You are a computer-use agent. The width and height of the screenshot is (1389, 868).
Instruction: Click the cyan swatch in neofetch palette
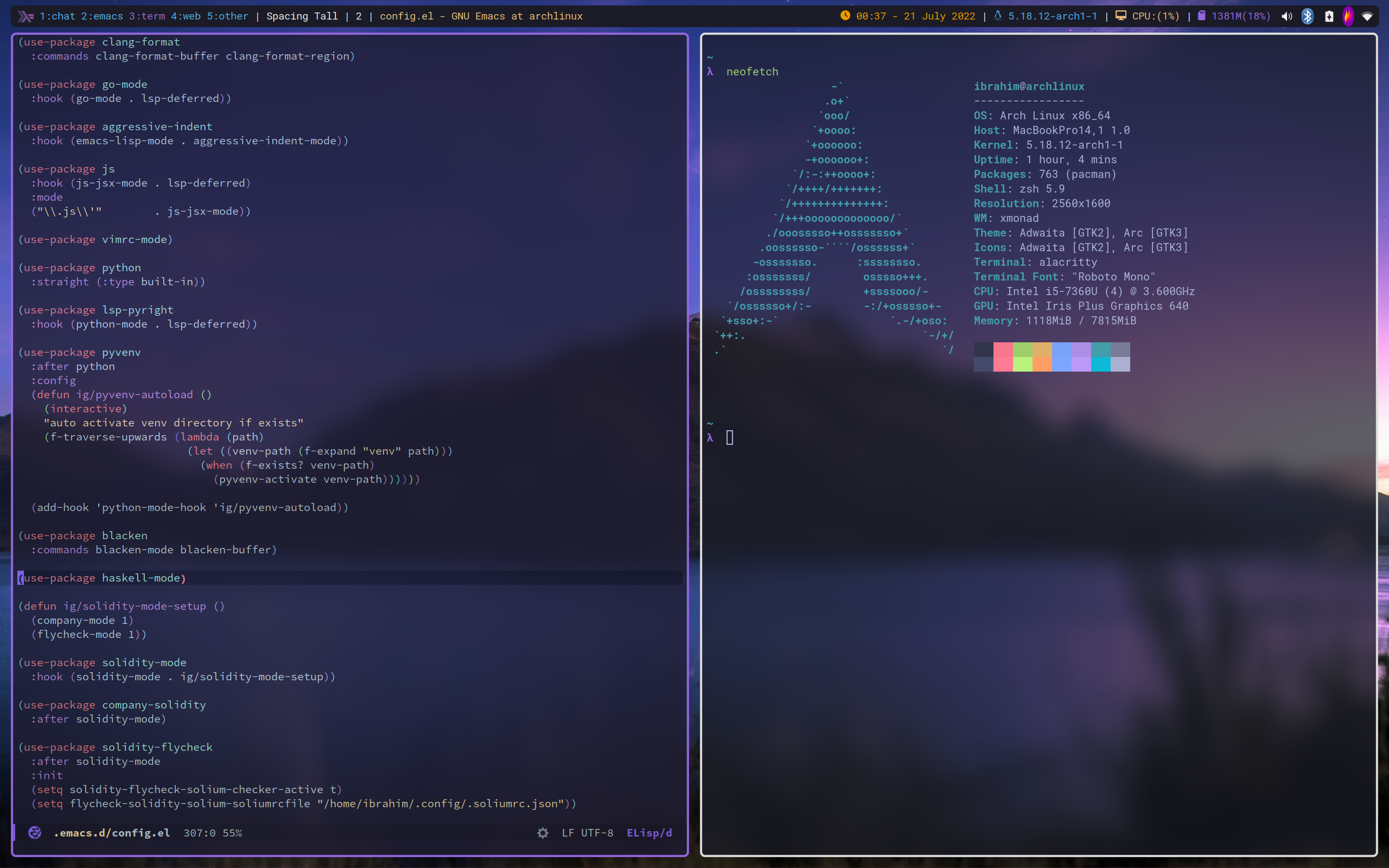tap(1100, 364)
